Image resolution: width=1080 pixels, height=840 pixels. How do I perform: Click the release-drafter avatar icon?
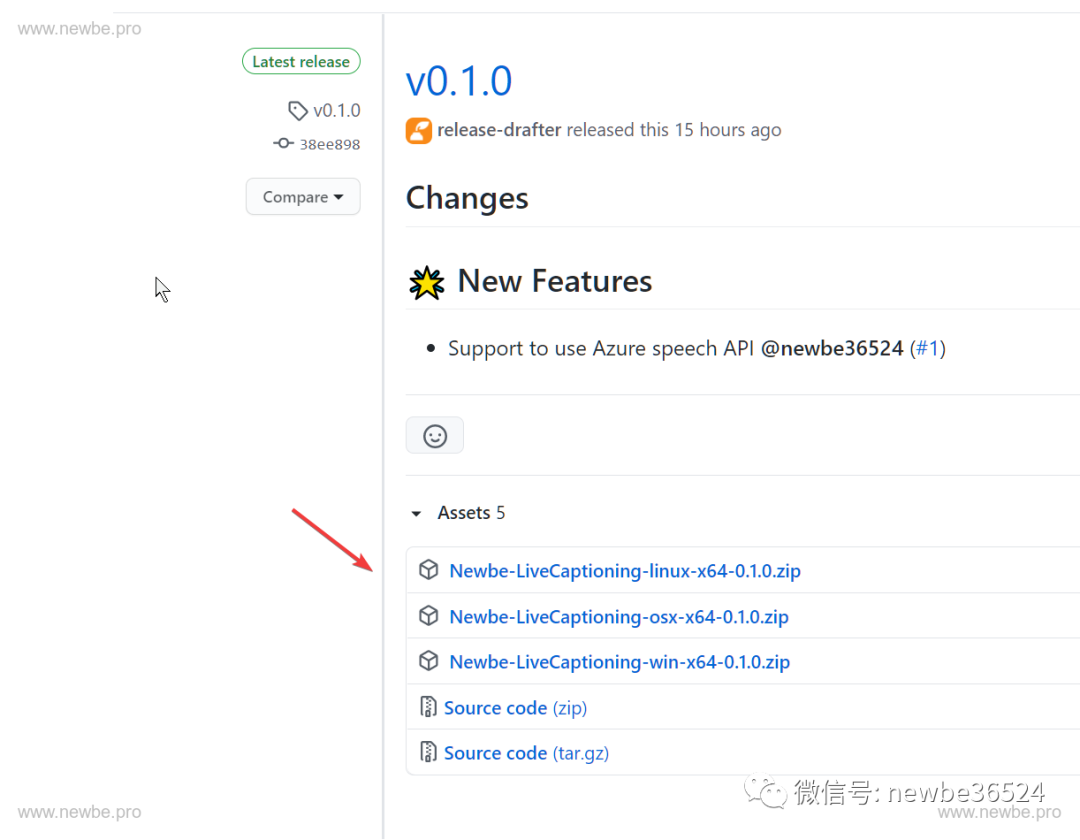[x=419, y=131]
